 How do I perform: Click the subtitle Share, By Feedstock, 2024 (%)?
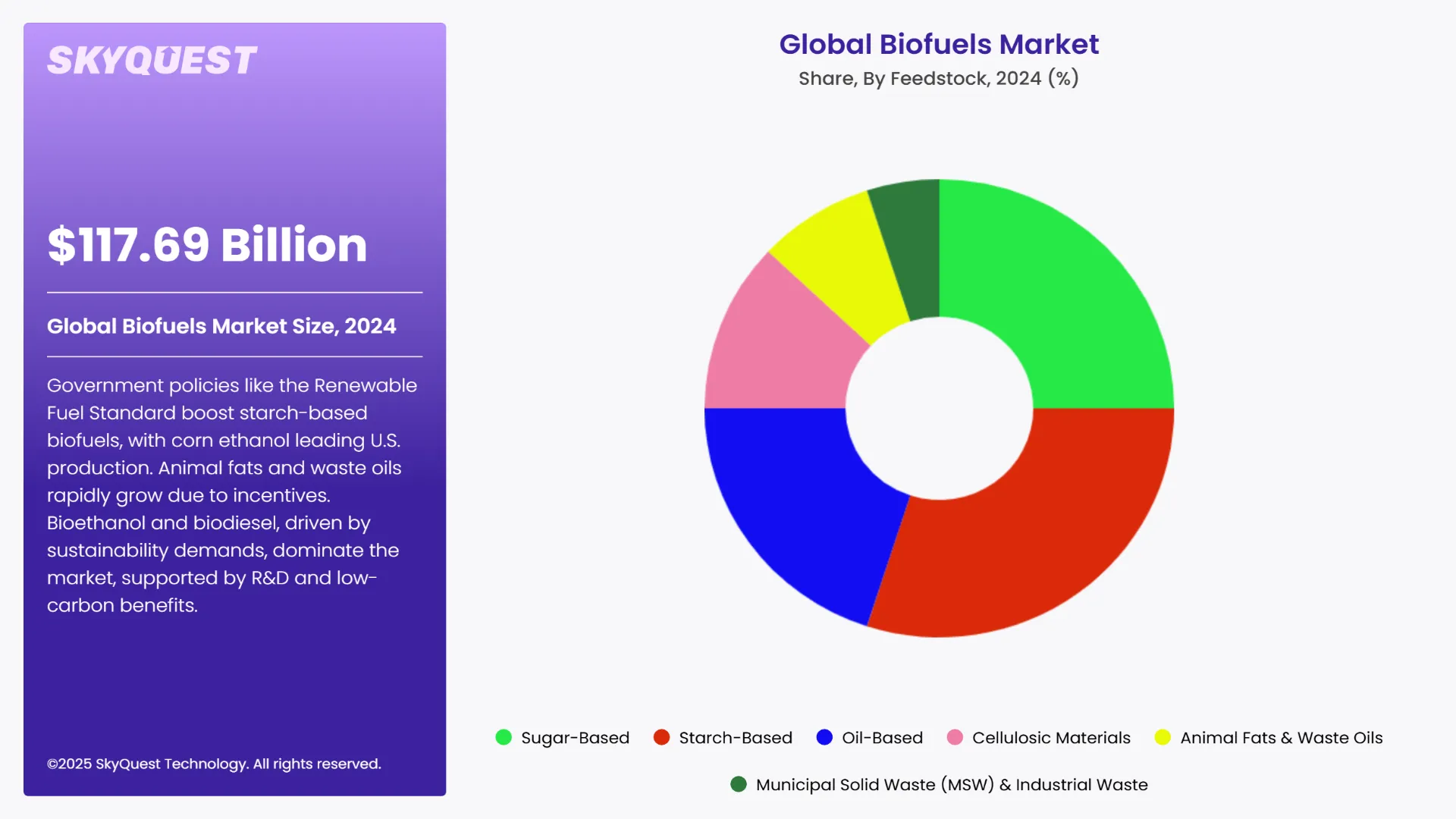click(x=939, y=78)
